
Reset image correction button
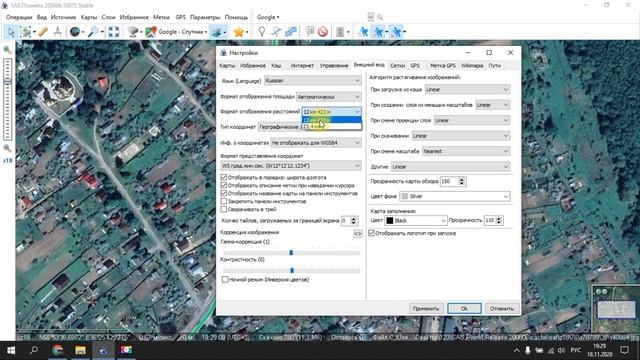pyautogui.click(x=358, y=234)
